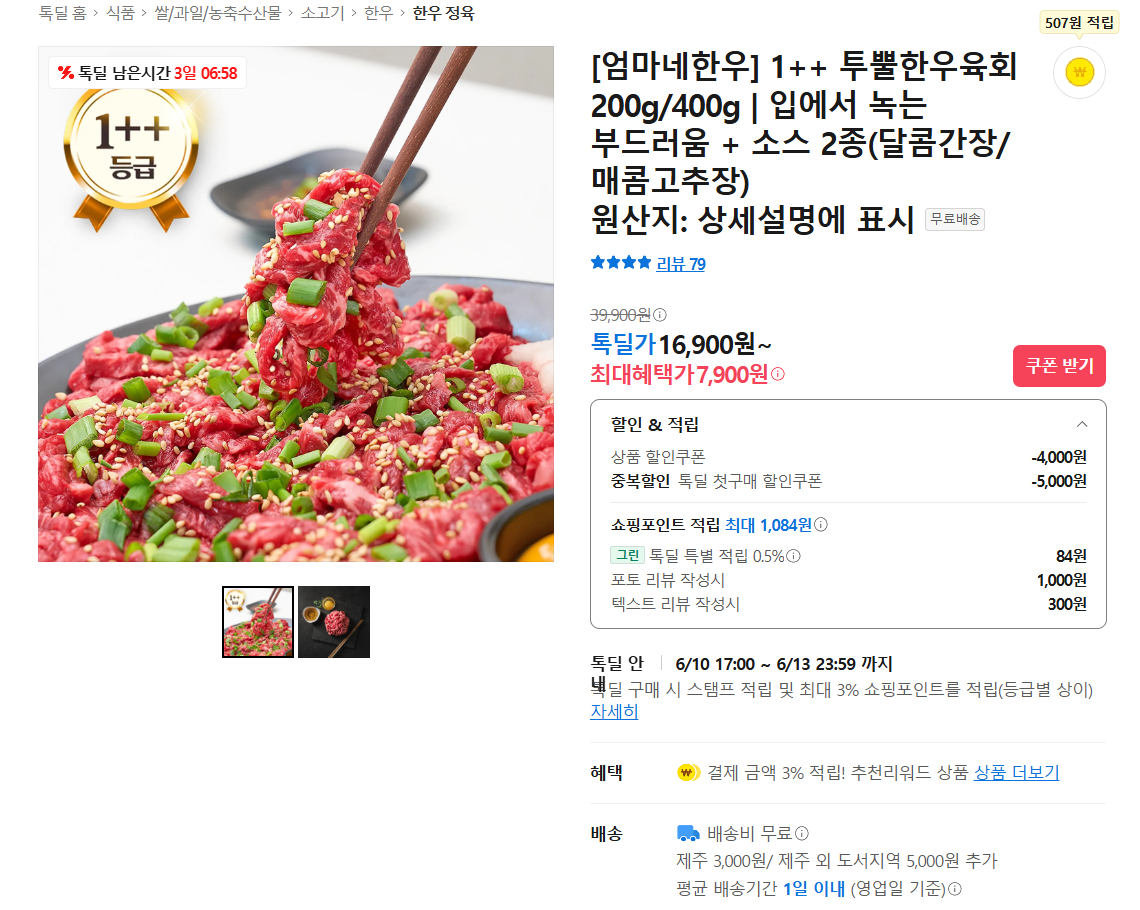Open 식품 category in breadcrumb
Viewport: 1140px width, 910px height.
(x=121, y=13)
